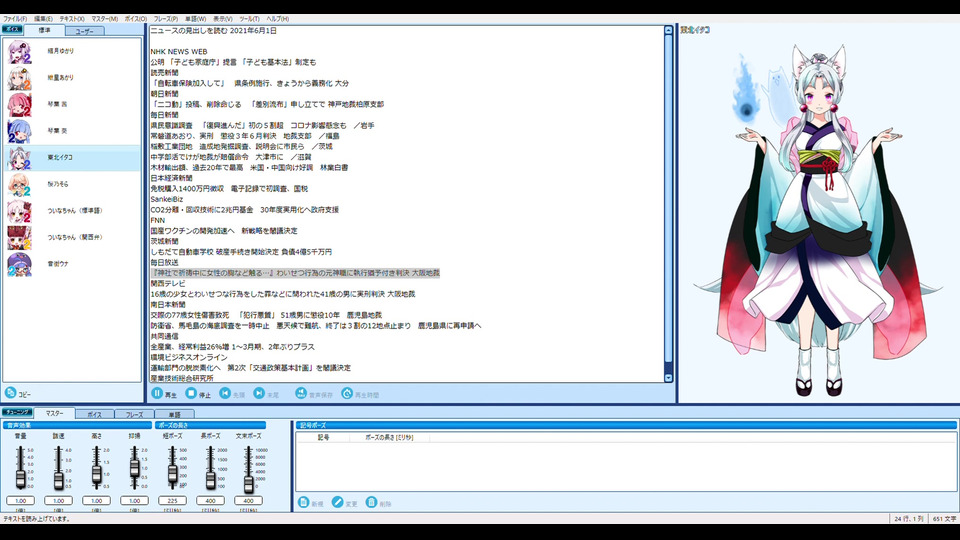
Task: Click the 再生 play/pause button
Action: (x=157, y=393)
